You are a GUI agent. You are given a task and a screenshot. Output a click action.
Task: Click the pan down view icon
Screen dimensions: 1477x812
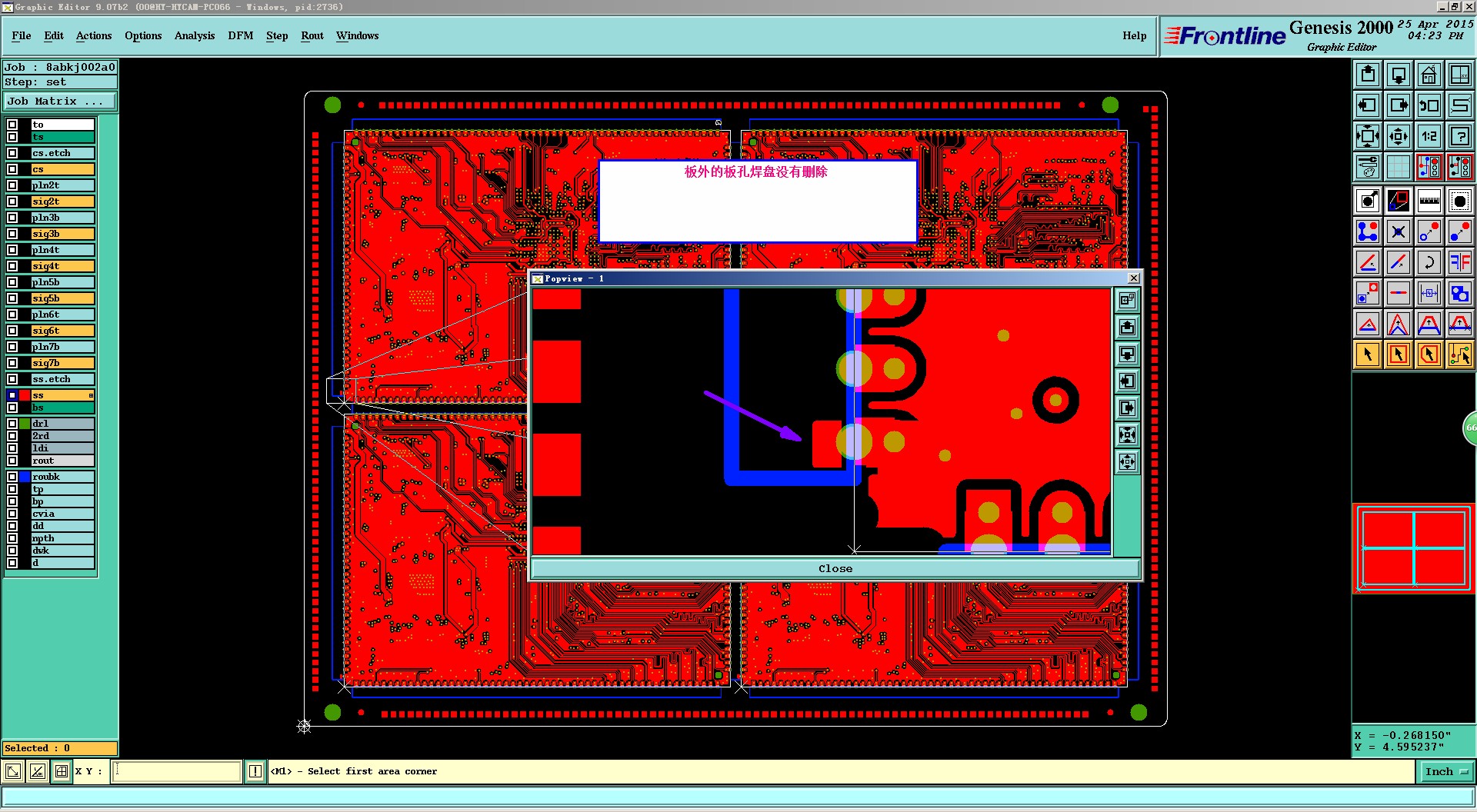[x=1399, y=75]
